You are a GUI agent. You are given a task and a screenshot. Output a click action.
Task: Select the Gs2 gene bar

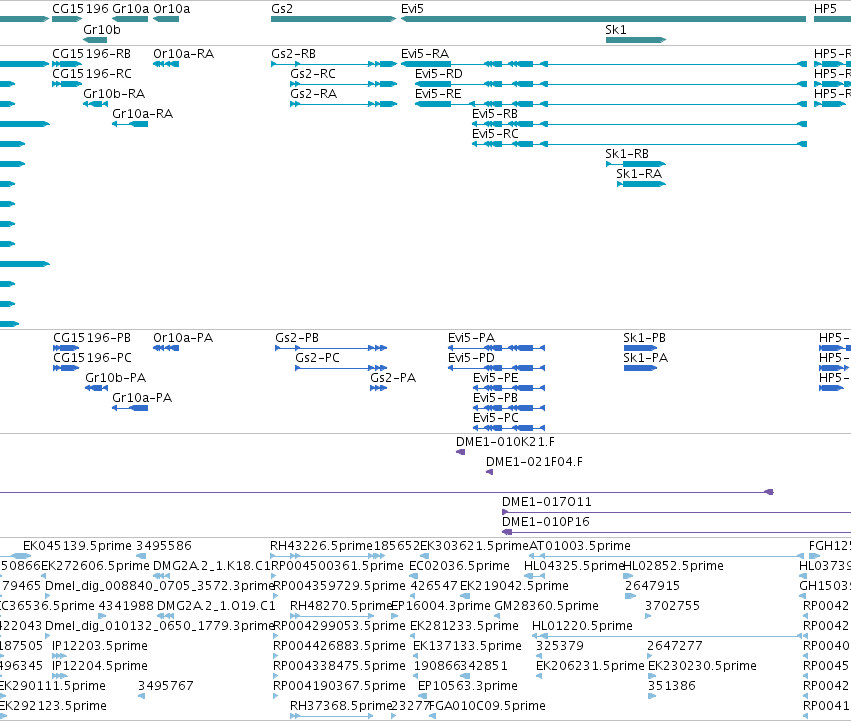334,19
